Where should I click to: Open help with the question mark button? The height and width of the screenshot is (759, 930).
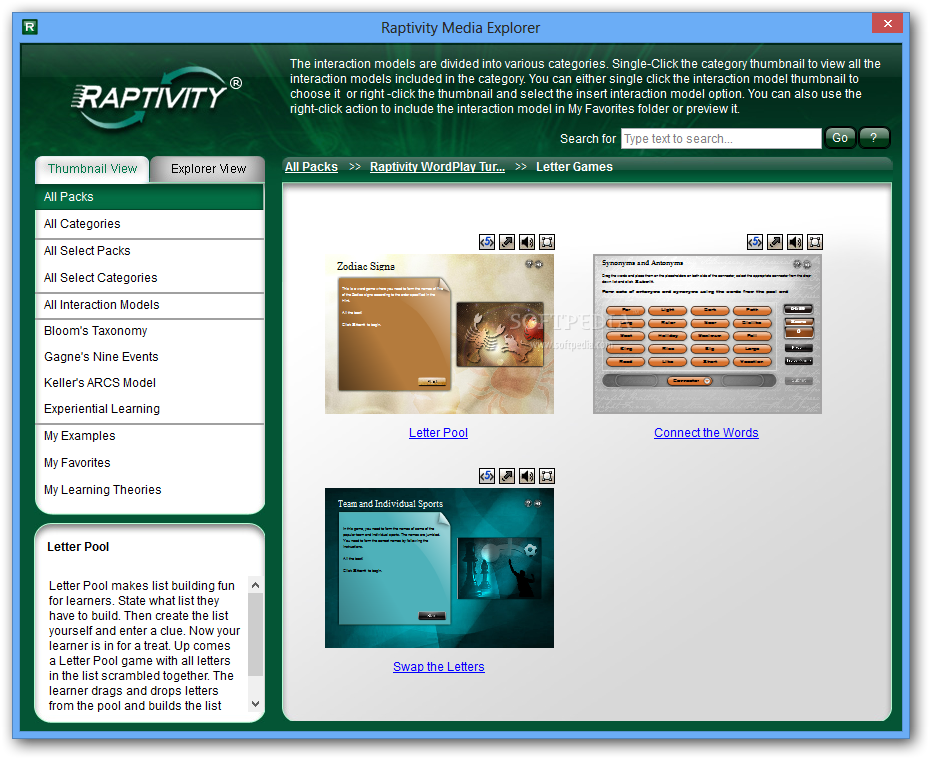click(874, 138)
